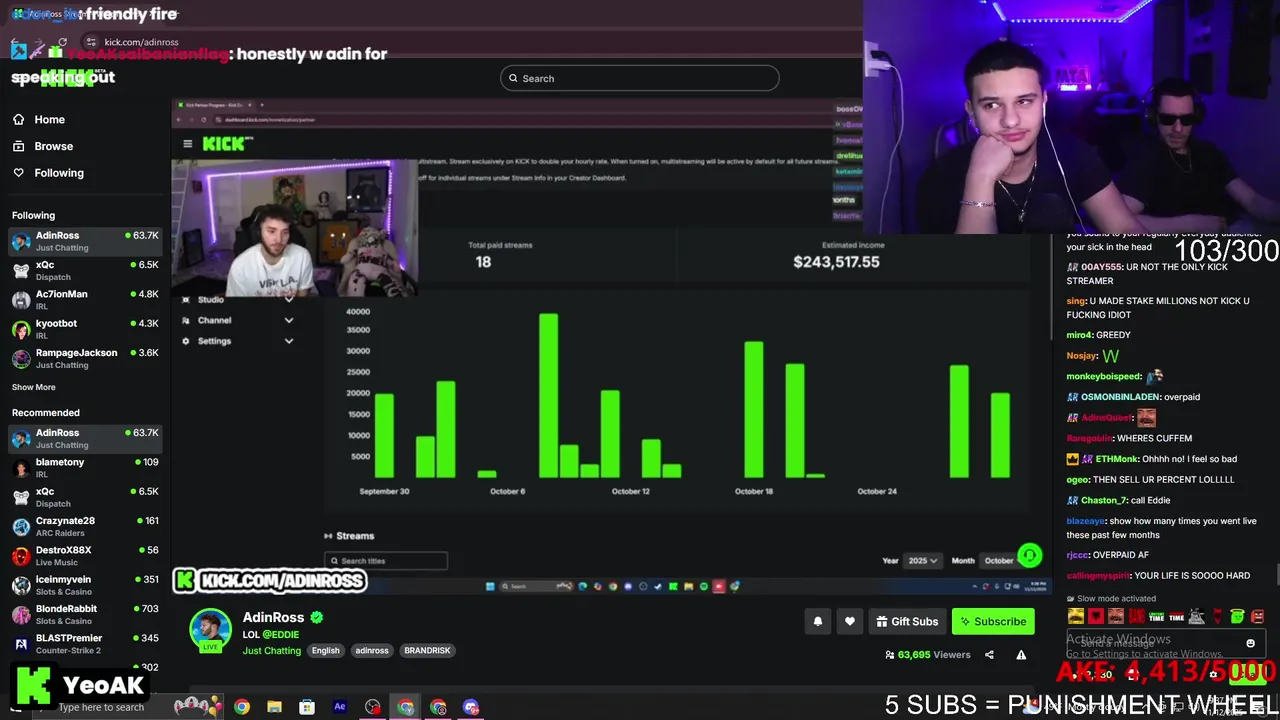Open kyootbot channel in sidebar
The image size is (1280, 720).
[x=85, y=328]
